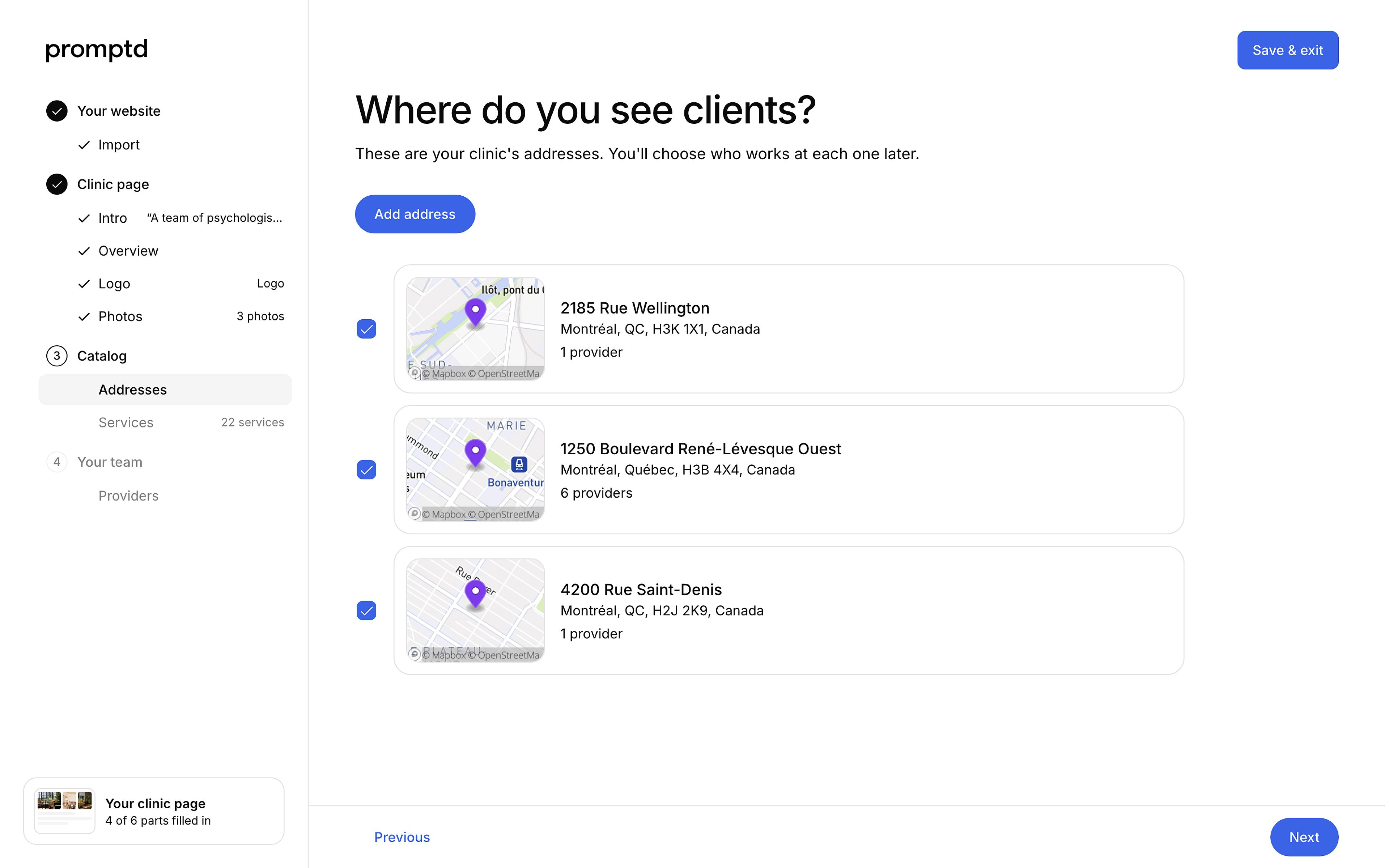This screenshot has height=868, width=1389.
Task: Uncheck the 4200 Rue Saint-Denis checkbox
Action: point(366,610)
